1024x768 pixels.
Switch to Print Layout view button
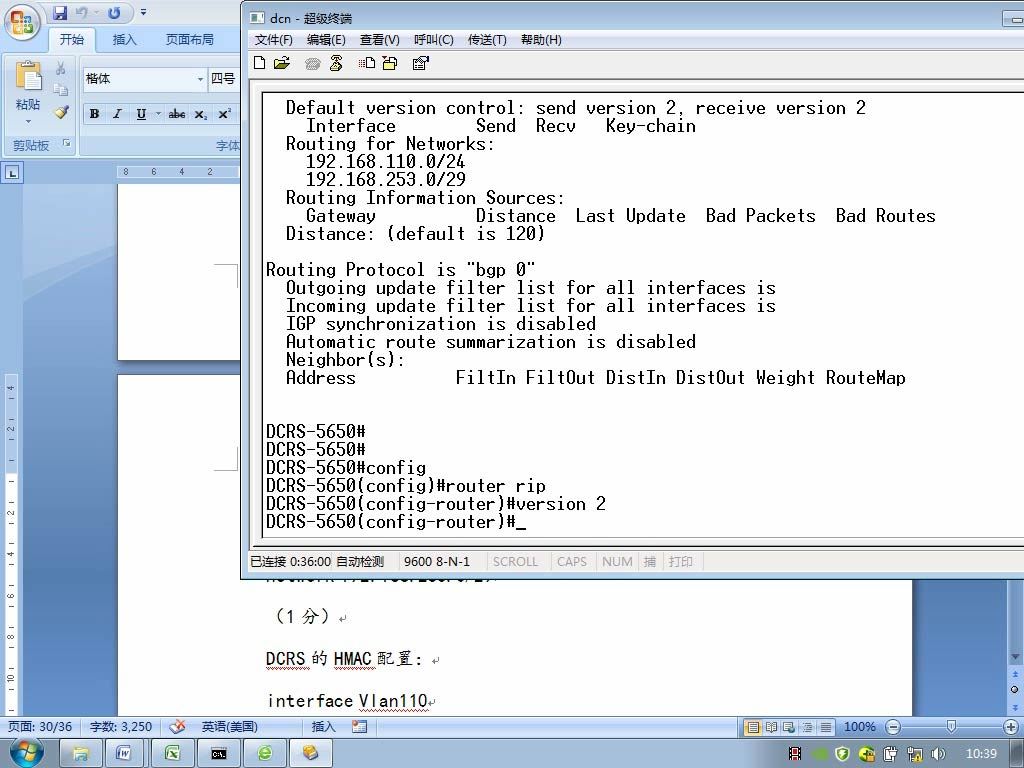(753, 726)
